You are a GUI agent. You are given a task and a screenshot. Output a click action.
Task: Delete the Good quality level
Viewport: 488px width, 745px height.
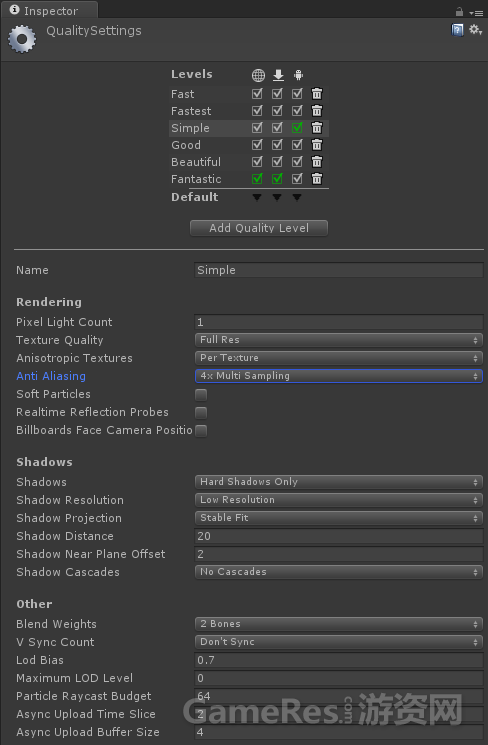point(317,145)
